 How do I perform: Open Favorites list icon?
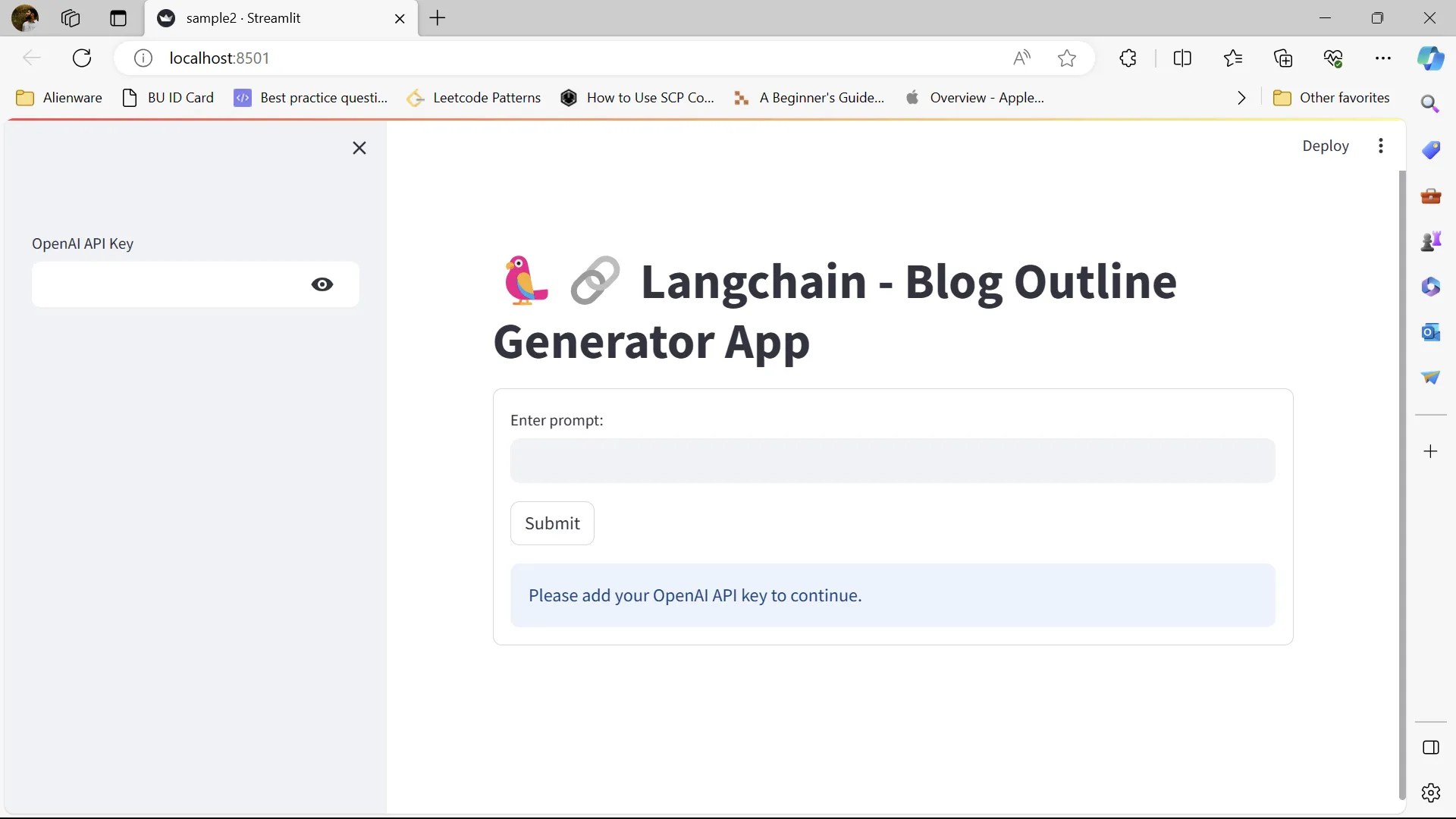pos(1233,58)
